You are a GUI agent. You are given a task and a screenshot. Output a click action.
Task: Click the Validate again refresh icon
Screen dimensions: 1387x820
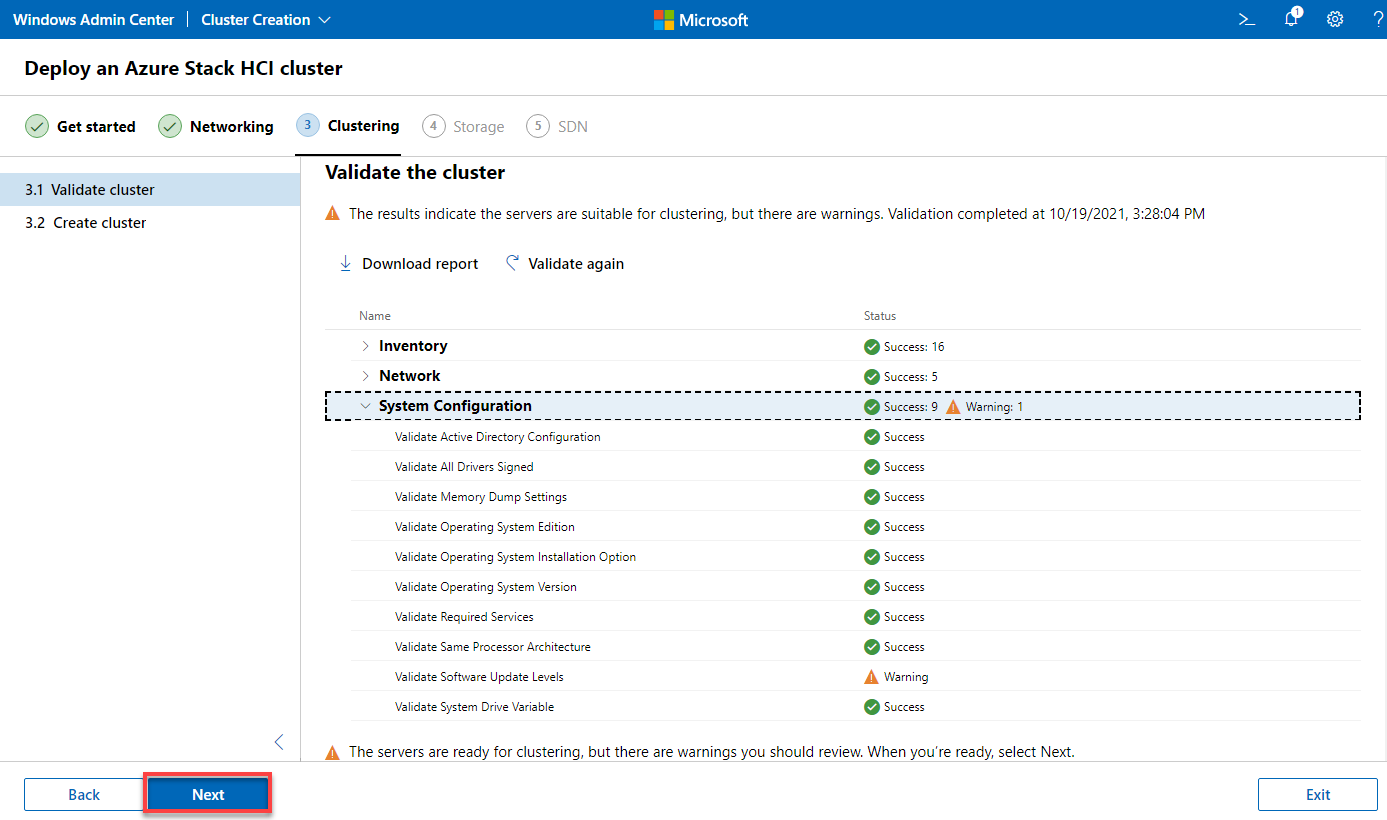point(512,263)
